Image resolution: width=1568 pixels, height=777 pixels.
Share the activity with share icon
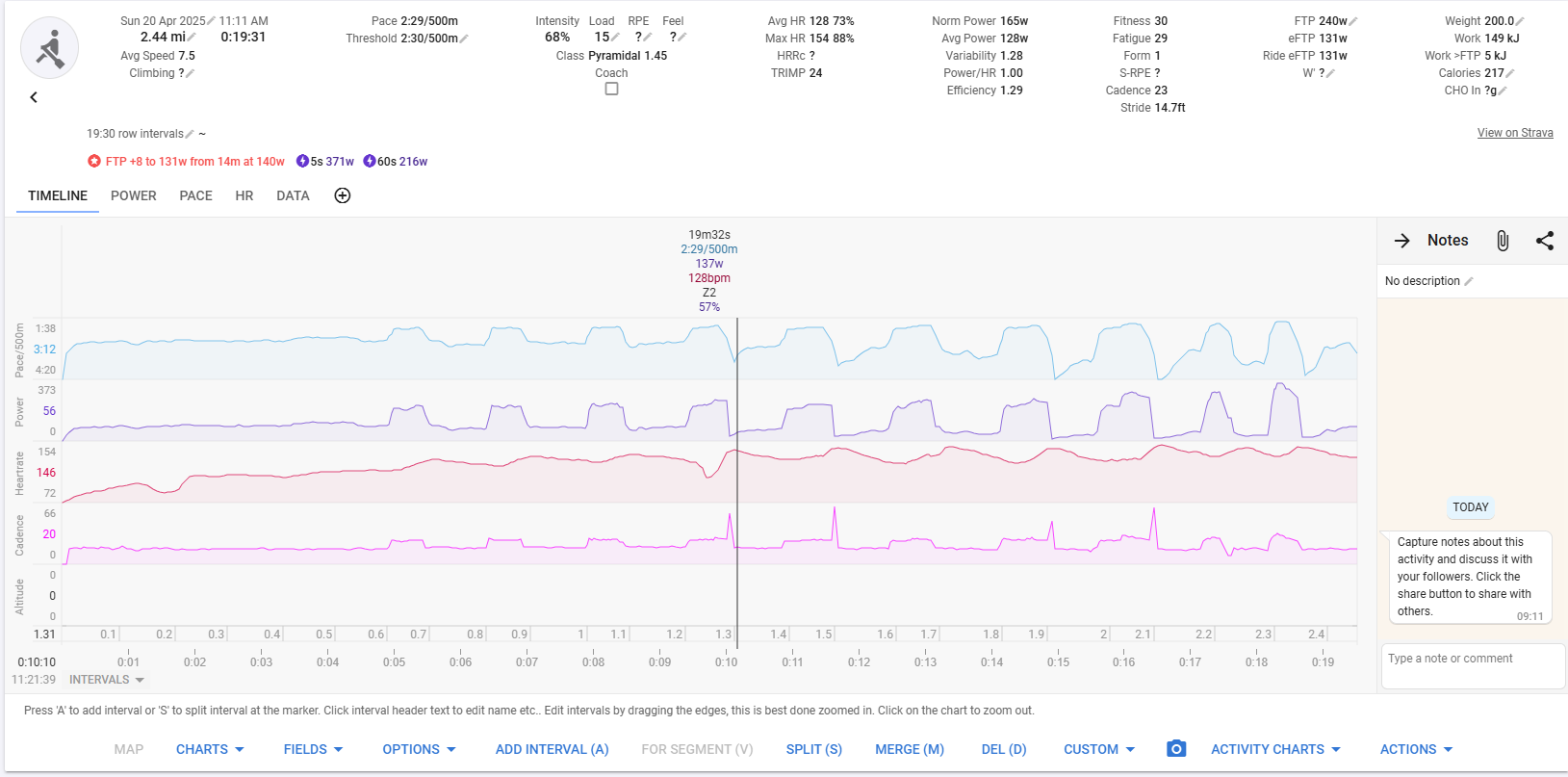pos(1545,241)
